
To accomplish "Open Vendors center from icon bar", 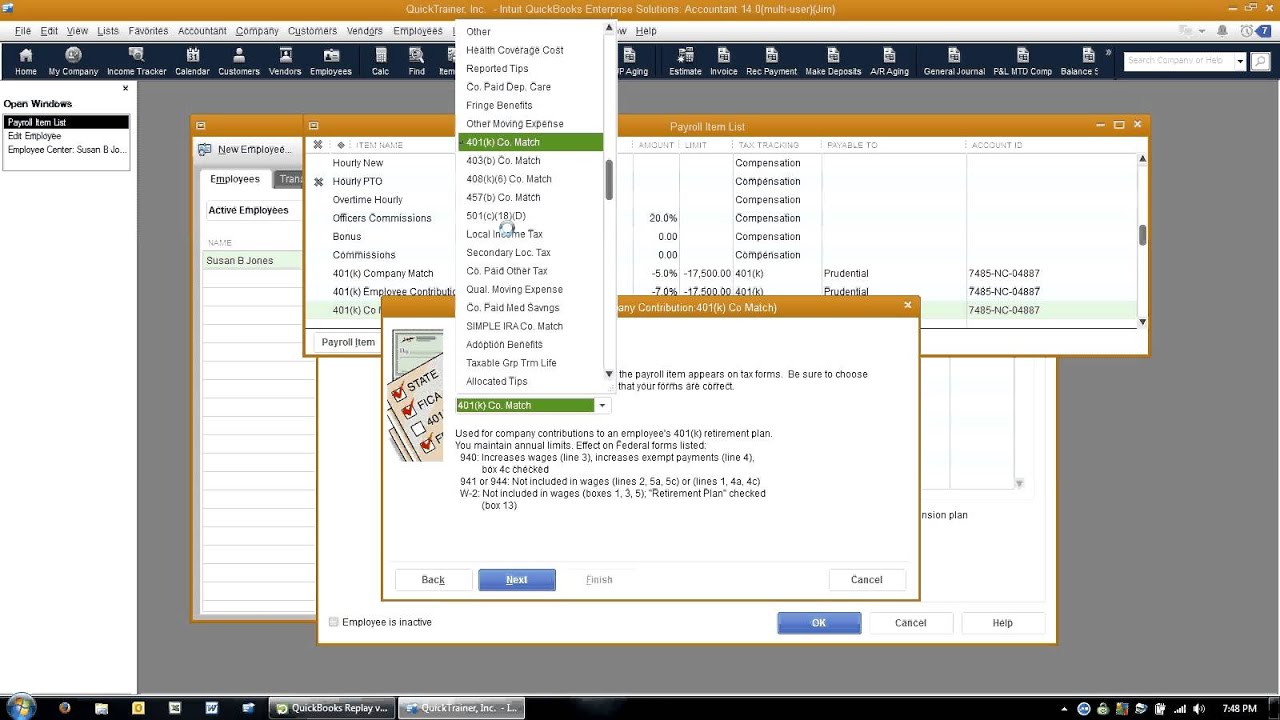I will pos(285,61).
